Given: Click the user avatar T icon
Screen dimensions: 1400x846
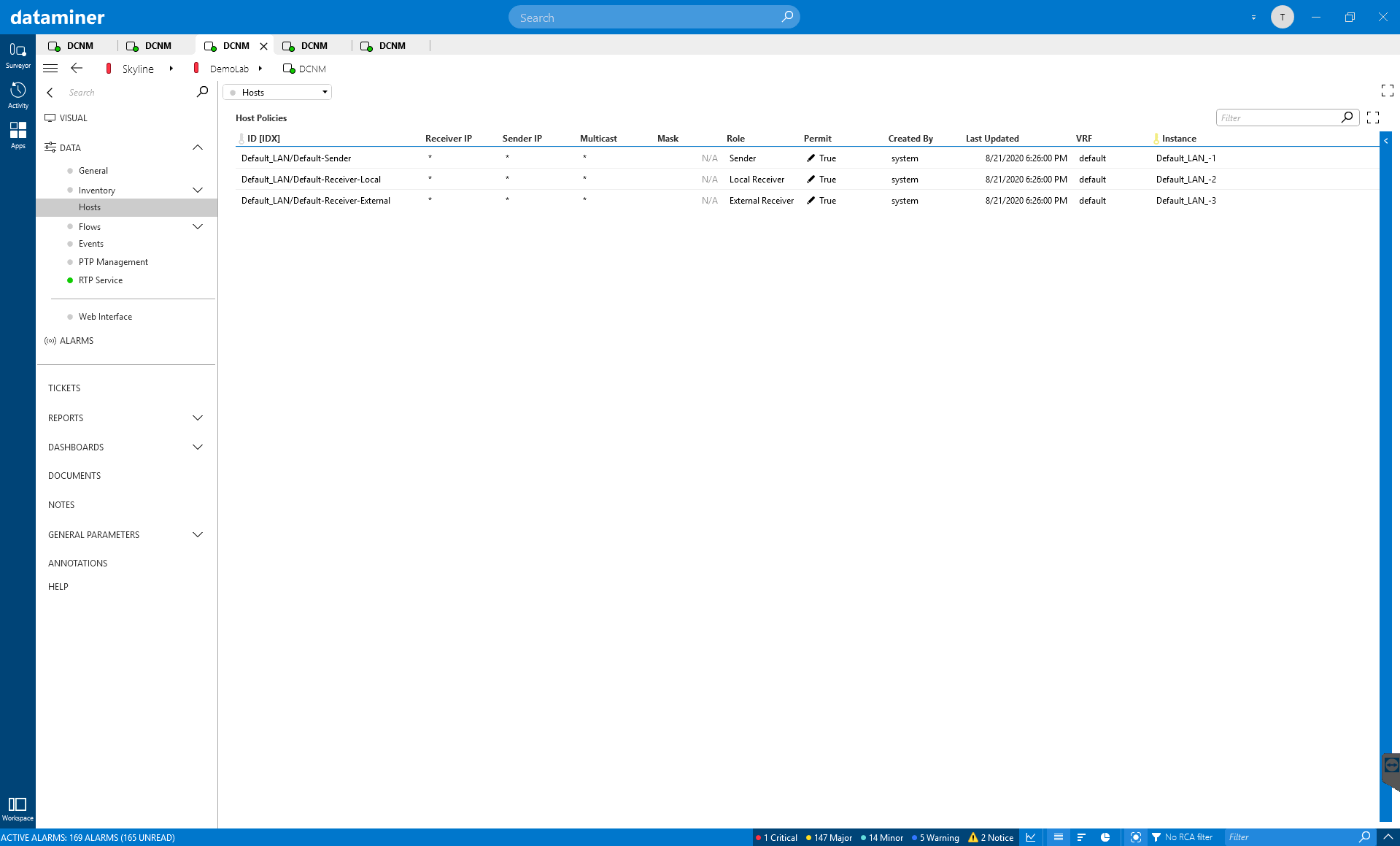Looking at the screenshot, I should tap(1282, 17).
